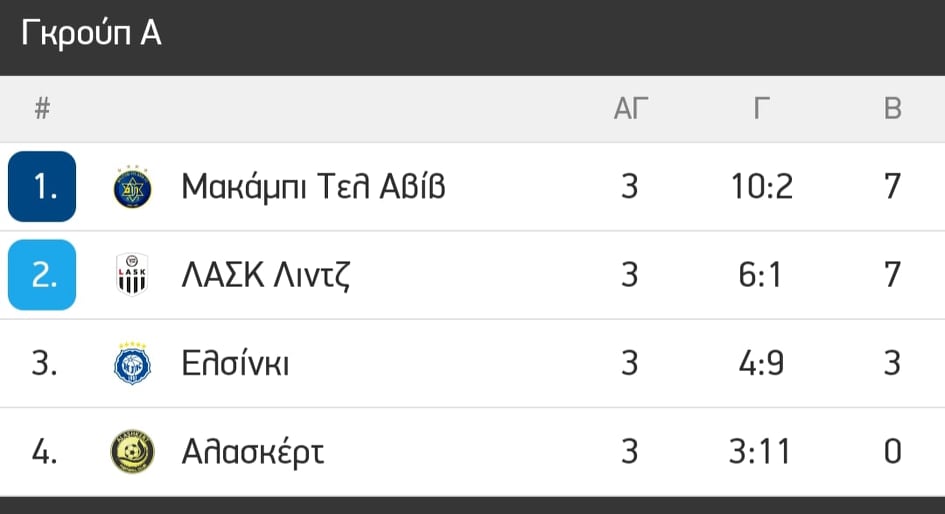Click the Maccabi Tel Aviv club crest

coord(133,186)
